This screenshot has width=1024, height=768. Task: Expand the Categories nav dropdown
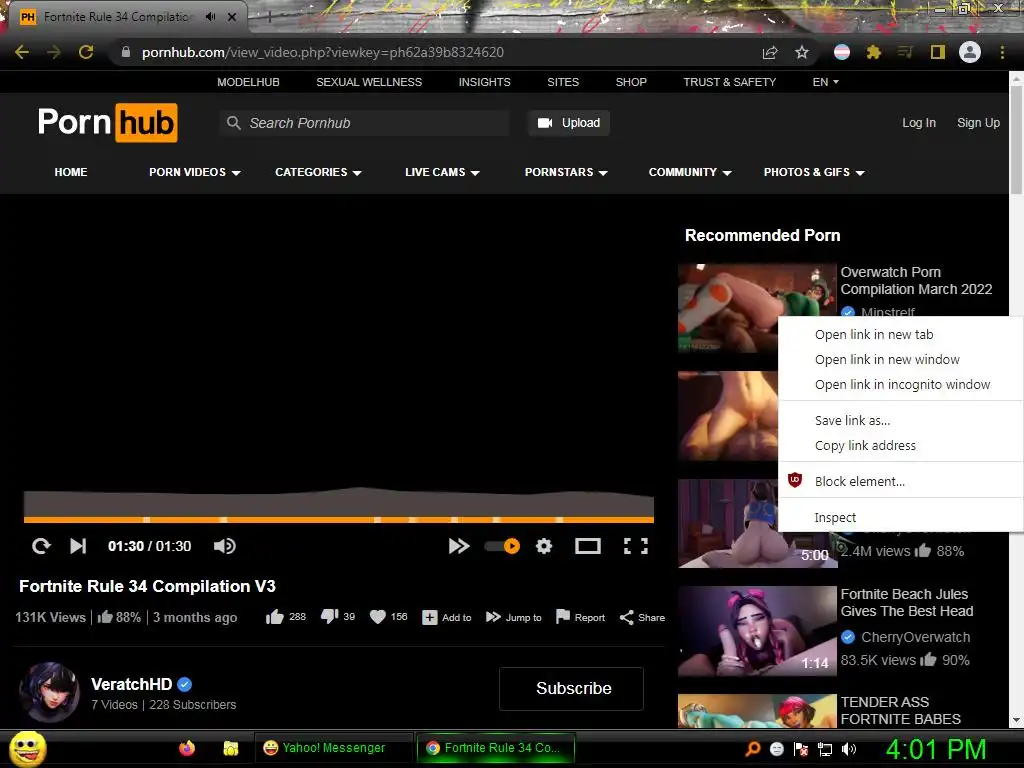point(318,172)
